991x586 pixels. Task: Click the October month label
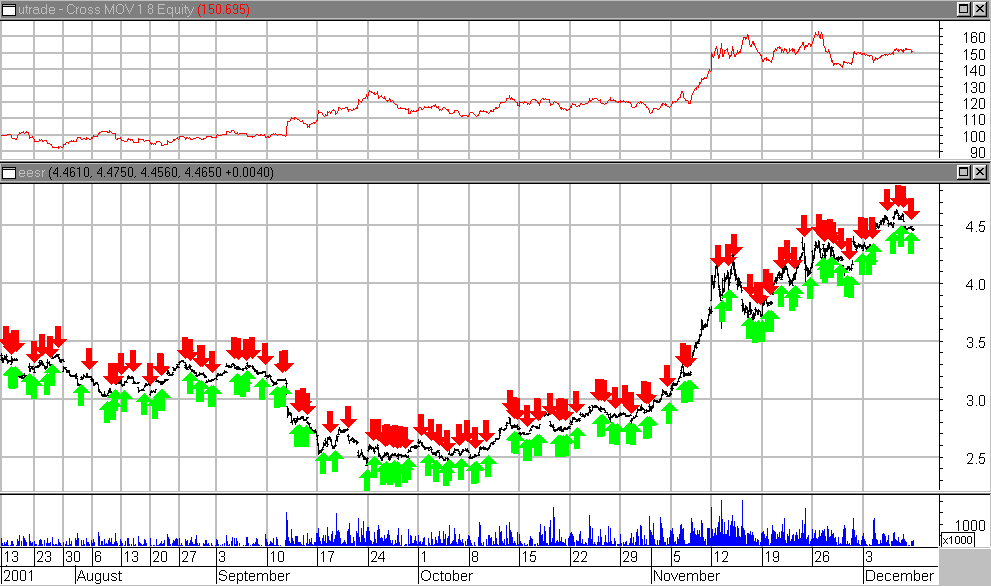[x=446, y=576]
